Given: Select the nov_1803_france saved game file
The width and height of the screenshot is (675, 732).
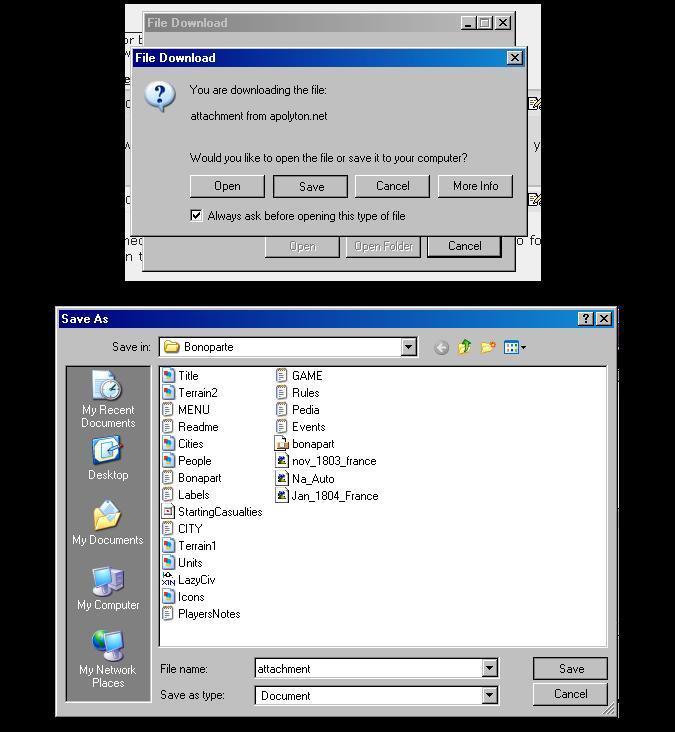Looking at the screenshot, I should click(333, 461).
